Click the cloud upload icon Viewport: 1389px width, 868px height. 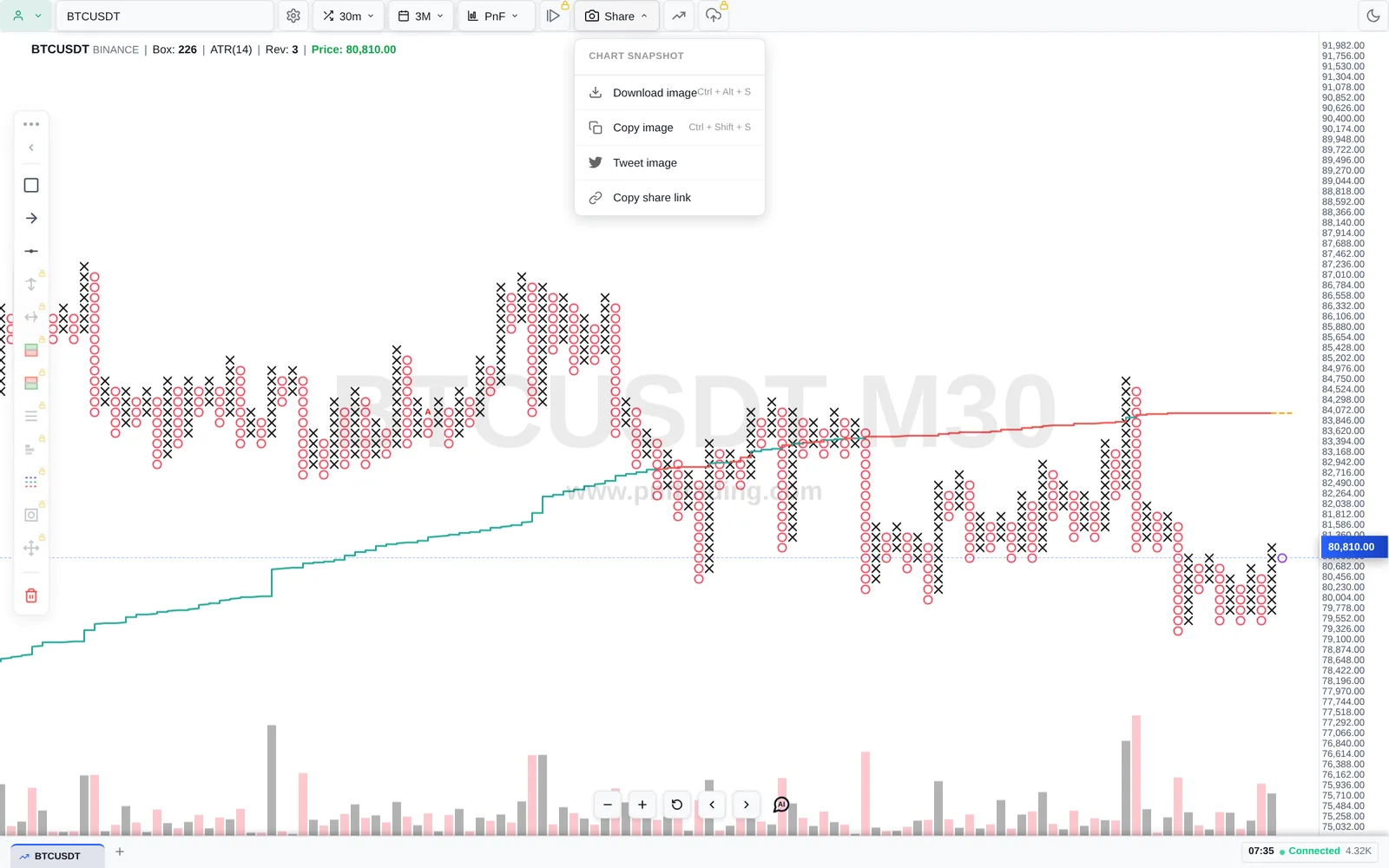point(714,16)
